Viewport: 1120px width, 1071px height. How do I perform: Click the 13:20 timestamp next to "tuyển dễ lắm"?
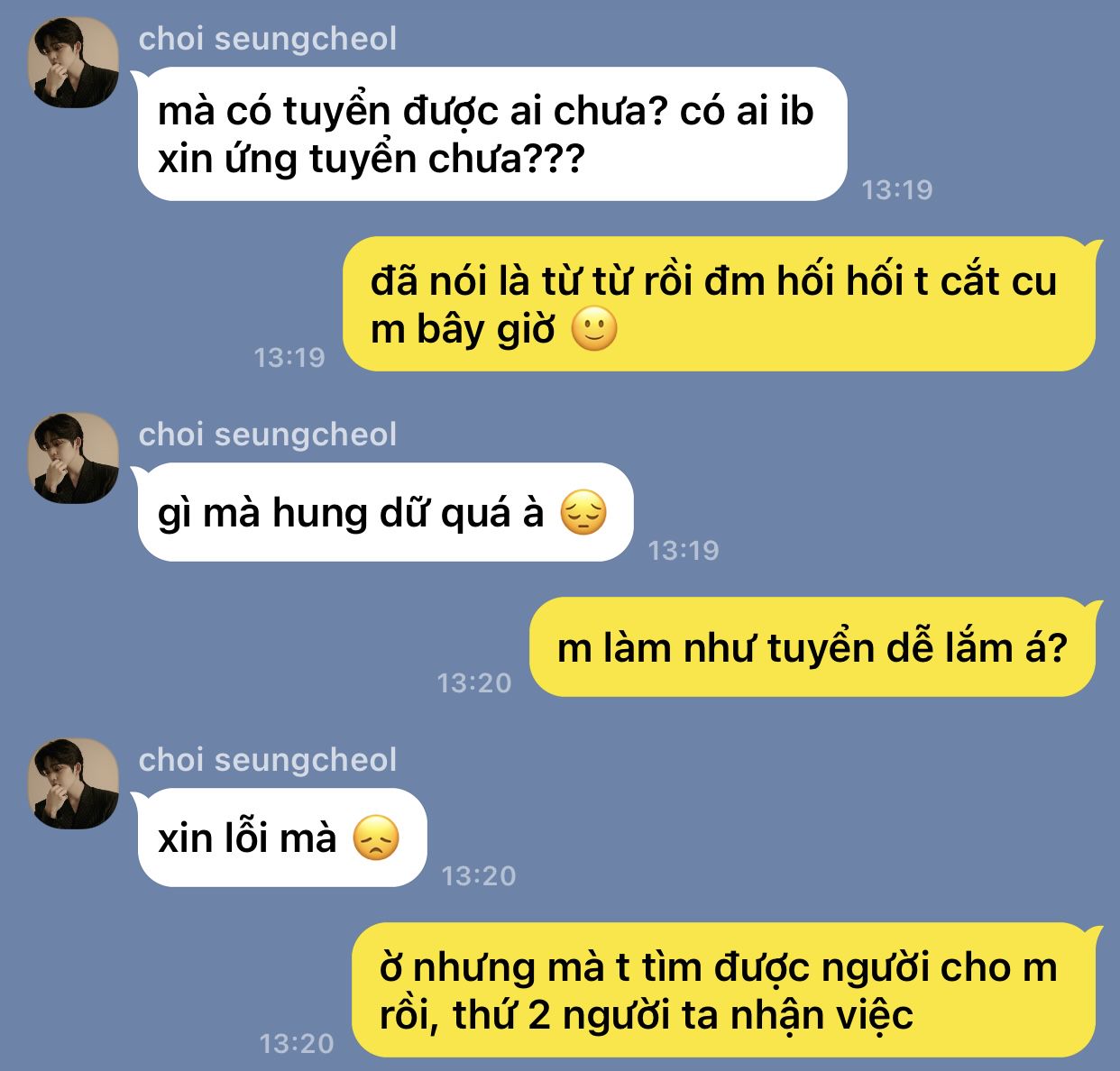click(474, 683)
